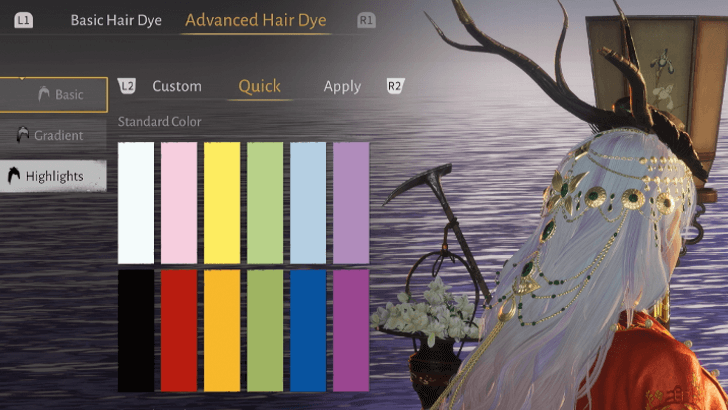Click the L2 trigger icon
This screenshot has width=728, height=410.
[x=127, y=87]
